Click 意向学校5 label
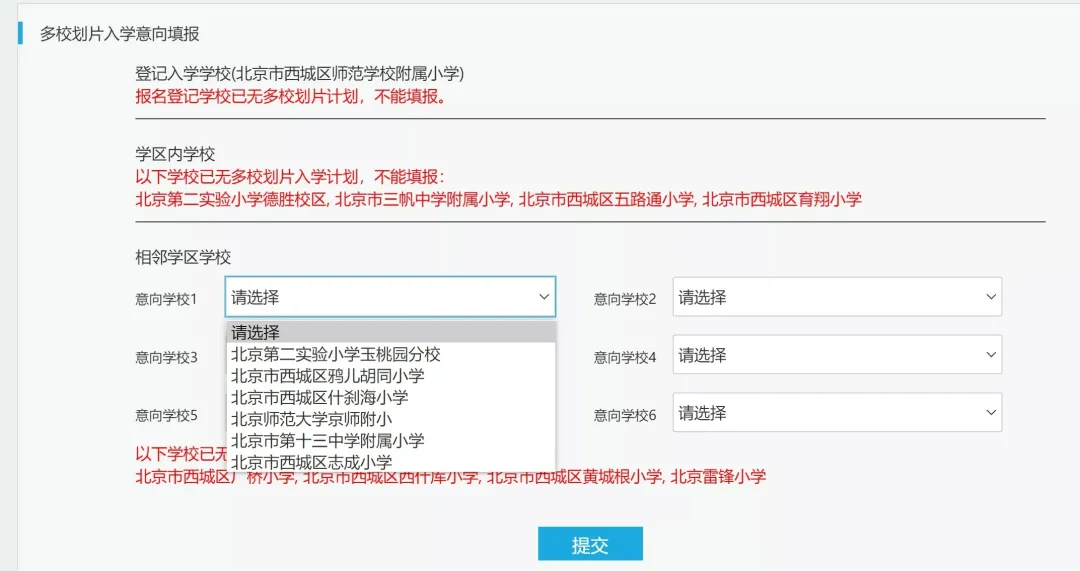 tap(166, 415)
